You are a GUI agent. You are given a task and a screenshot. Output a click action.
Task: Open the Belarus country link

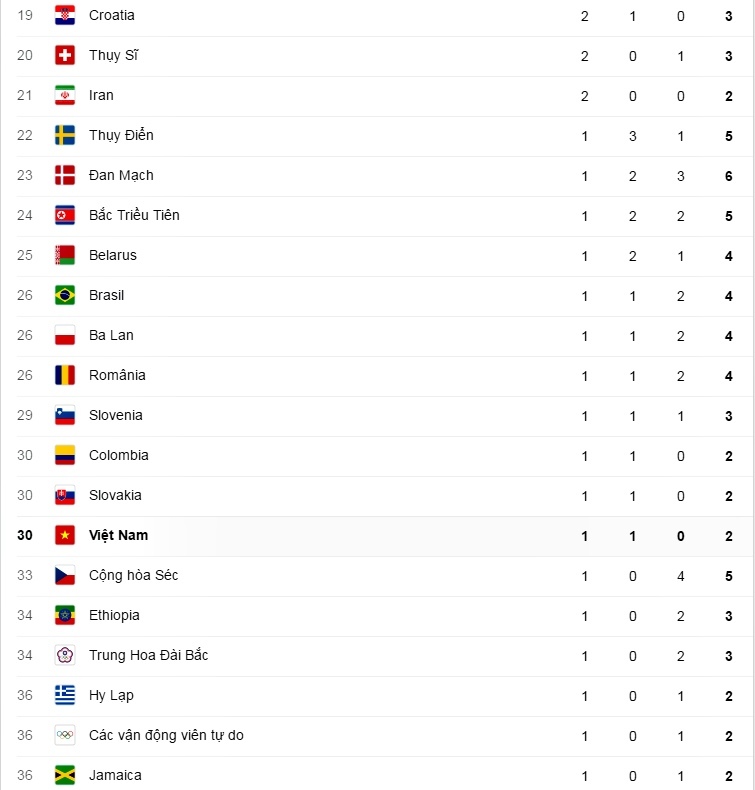[x=112, y=255]
